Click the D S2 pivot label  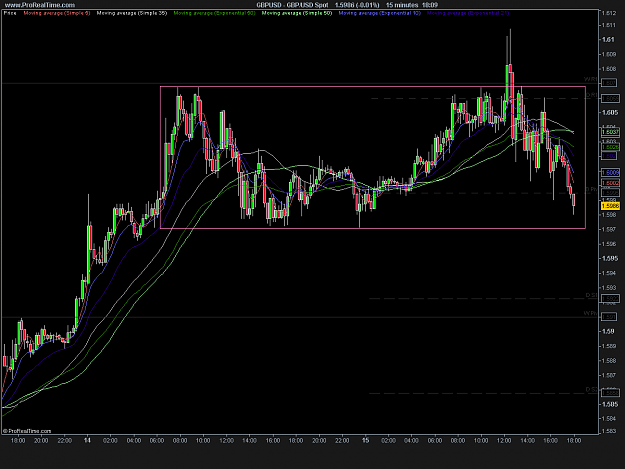point(592,389)
